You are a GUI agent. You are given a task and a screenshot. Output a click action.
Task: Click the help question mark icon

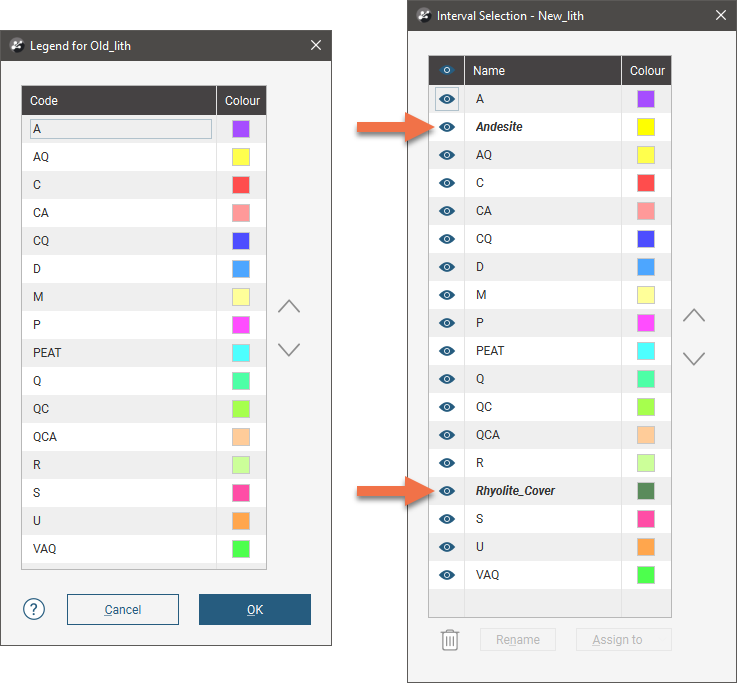pyautogui.click(x=34, y=609)
